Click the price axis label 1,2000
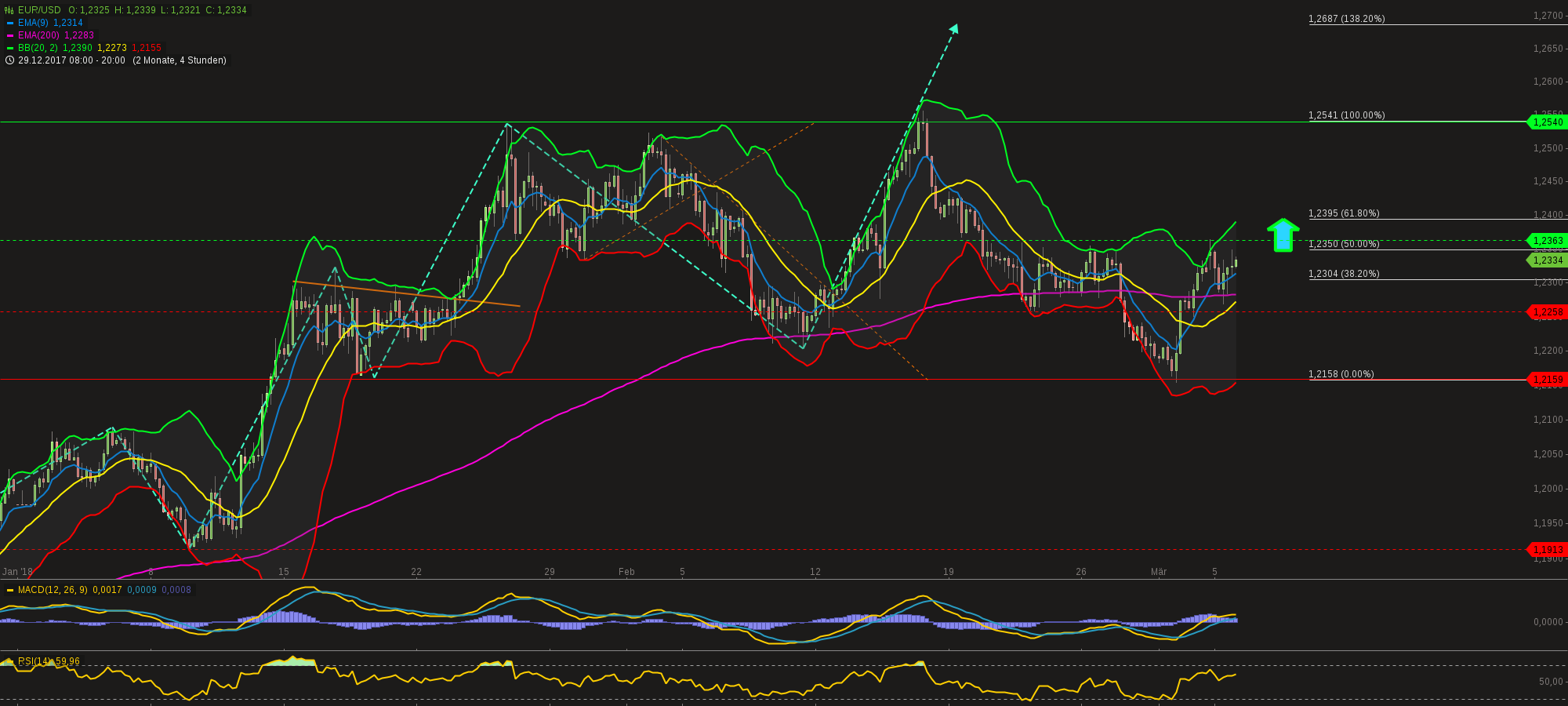Image resolution: width=1568 pixels, height=706 pixels. pyautogui.click(x=1548, y=489)
